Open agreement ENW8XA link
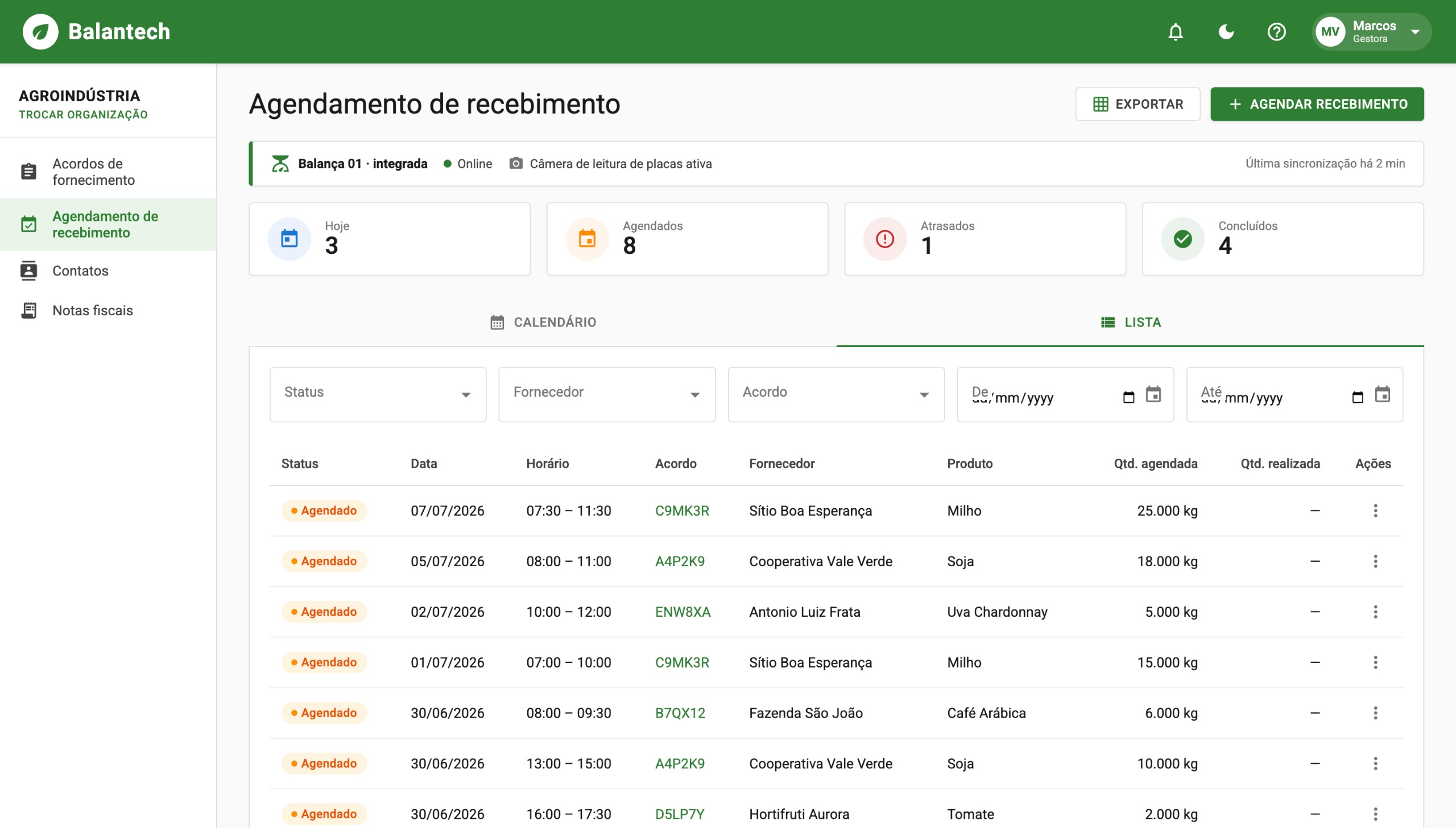 [682, 612]
